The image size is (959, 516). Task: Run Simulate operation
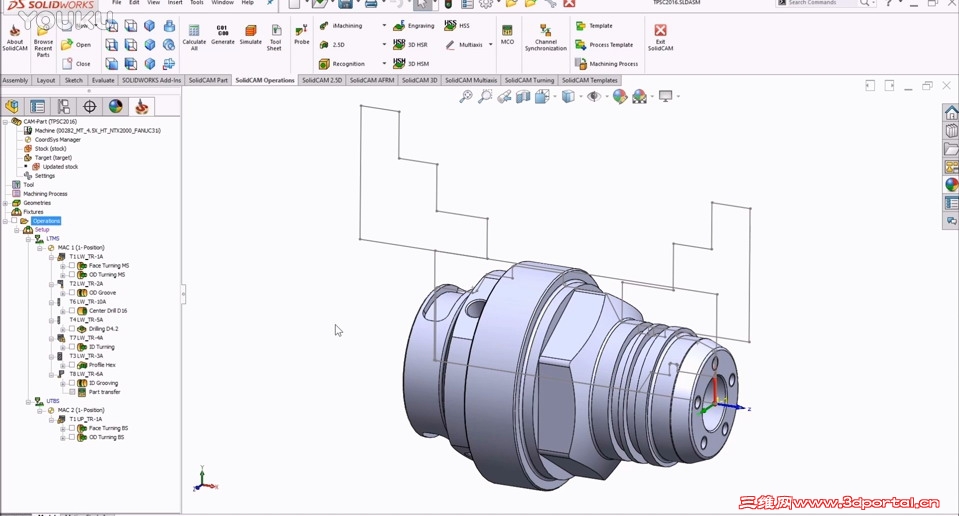coord(250,35)
